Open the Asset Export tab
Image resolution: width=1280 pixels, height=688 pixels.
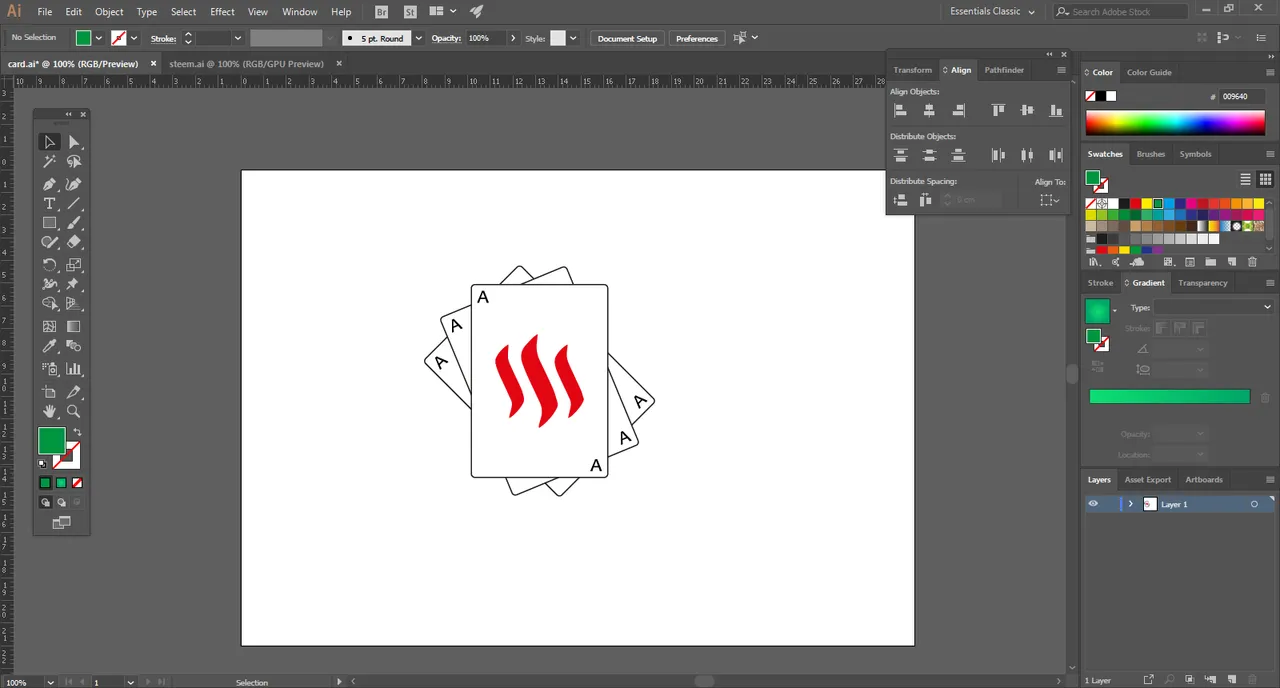1147,479
